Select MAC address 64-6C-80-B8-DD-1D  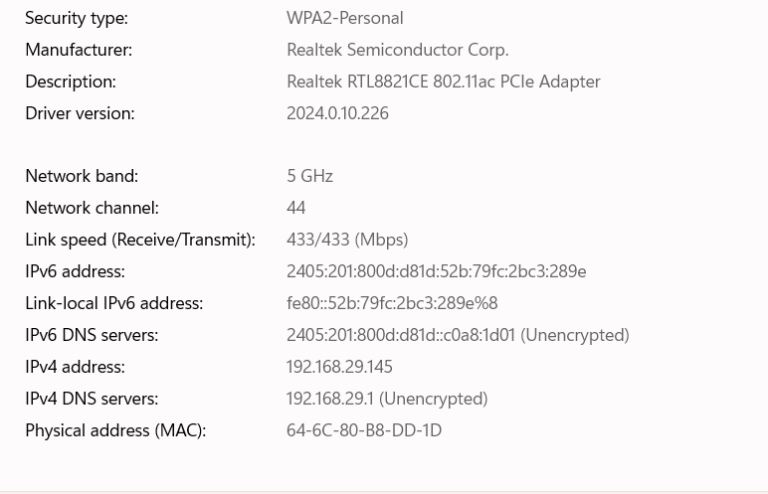click(x=364, y=431)
